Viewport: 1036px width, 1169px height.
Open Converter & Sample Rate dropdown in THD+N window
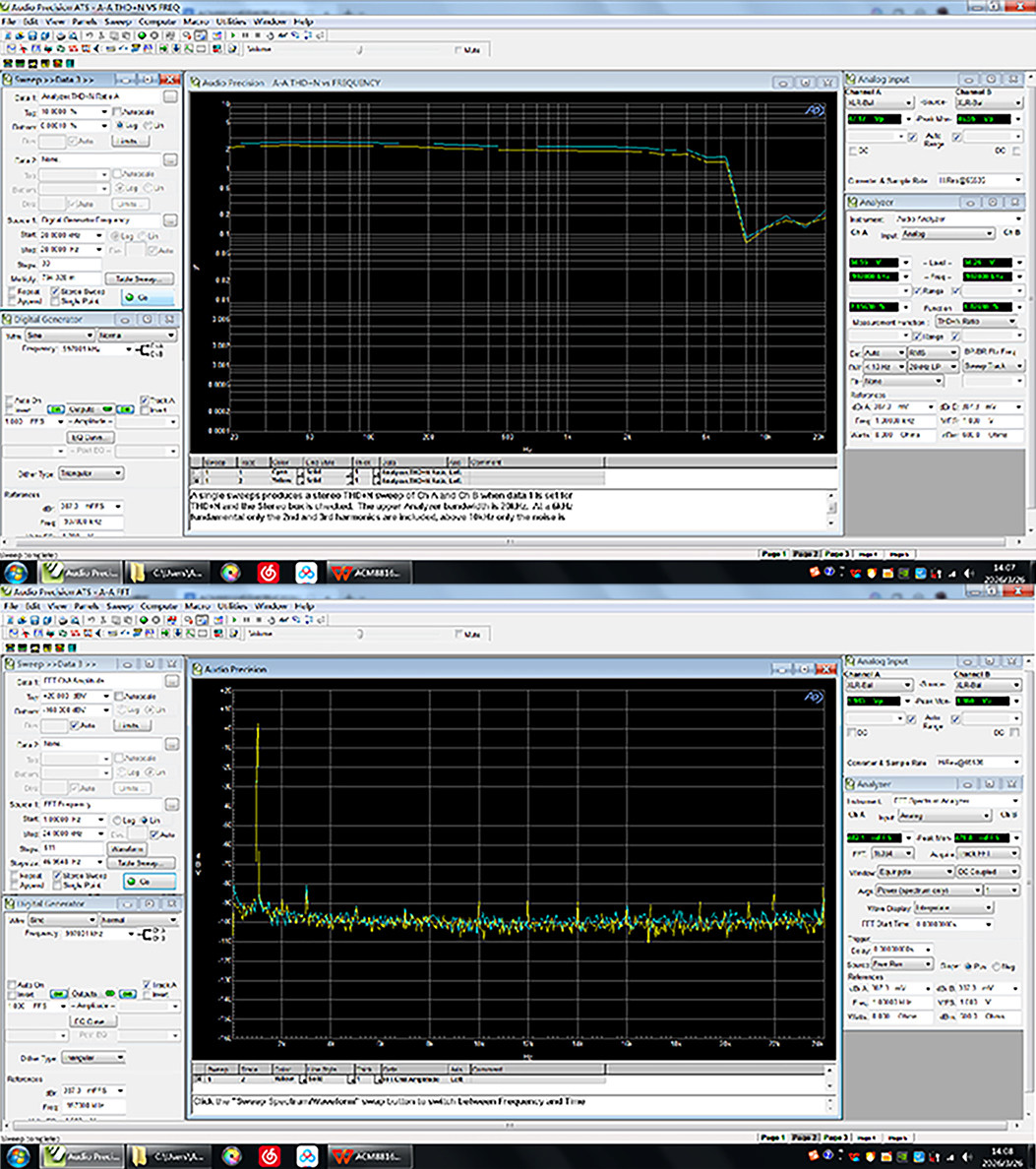click(1018, 180)
